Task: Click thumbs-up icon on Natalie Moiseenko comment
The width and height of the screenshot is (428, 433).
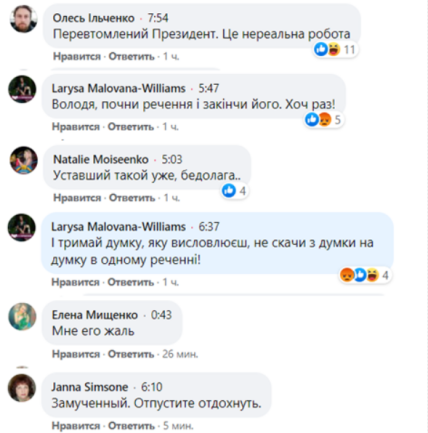Action: [x=229, y=191]
